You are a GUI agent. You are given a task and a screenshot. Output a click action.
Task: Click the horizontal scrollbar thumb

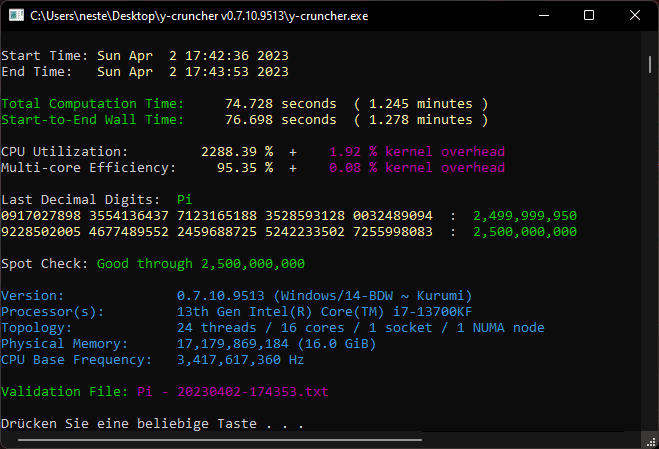[220, 440]
